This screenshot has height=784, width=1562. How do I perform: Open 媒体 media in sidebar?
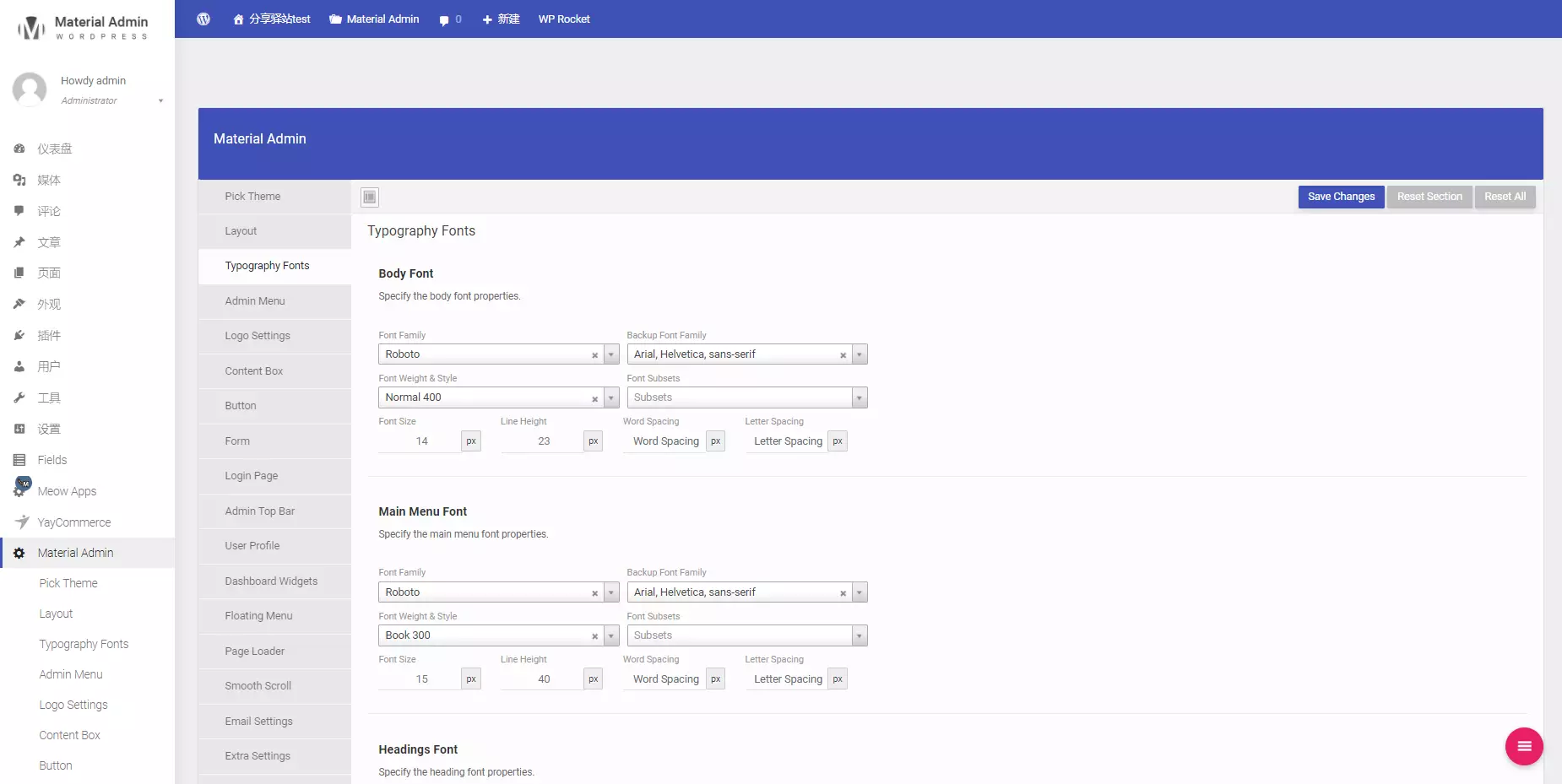click(x=88, y=180)
